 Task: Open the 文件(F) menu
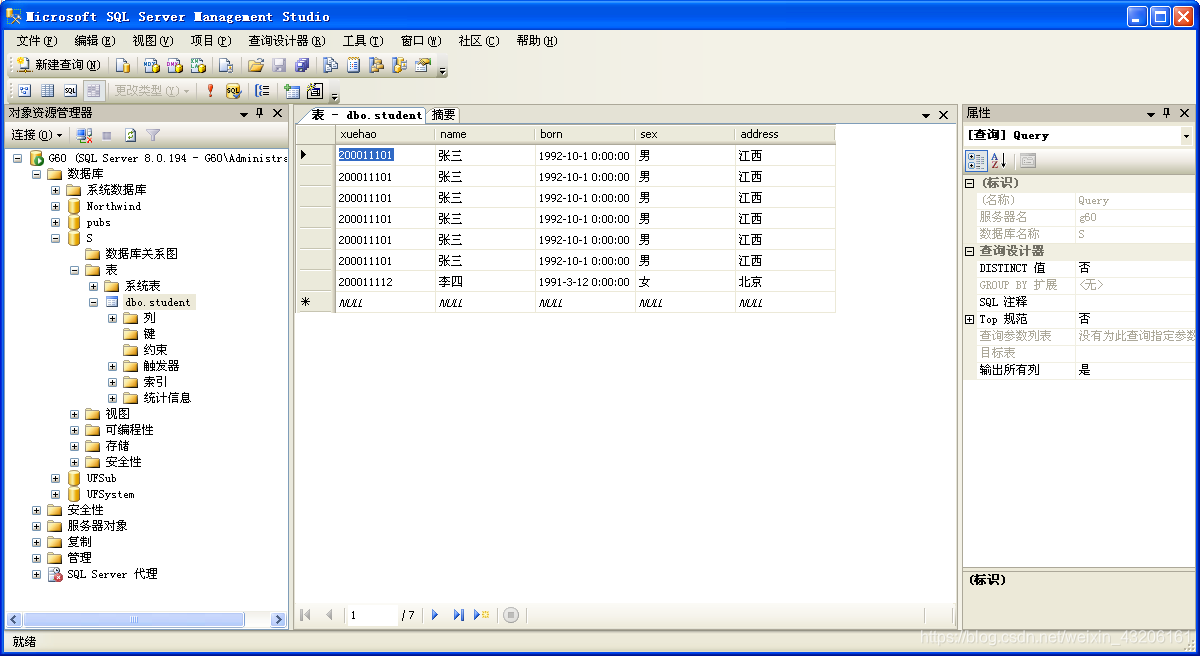point(37,41)
